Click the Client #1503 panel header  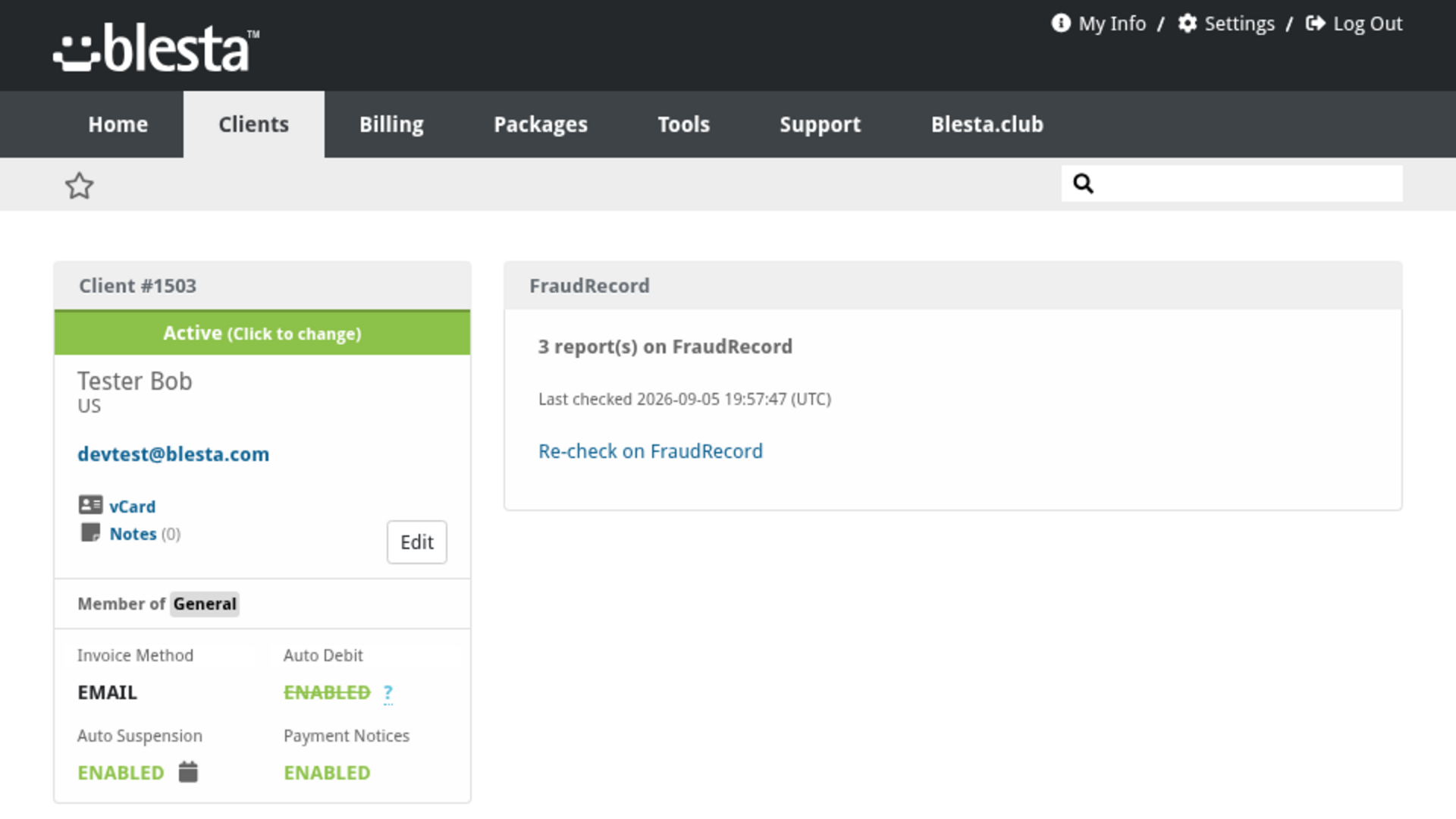[x=262, y=286]
